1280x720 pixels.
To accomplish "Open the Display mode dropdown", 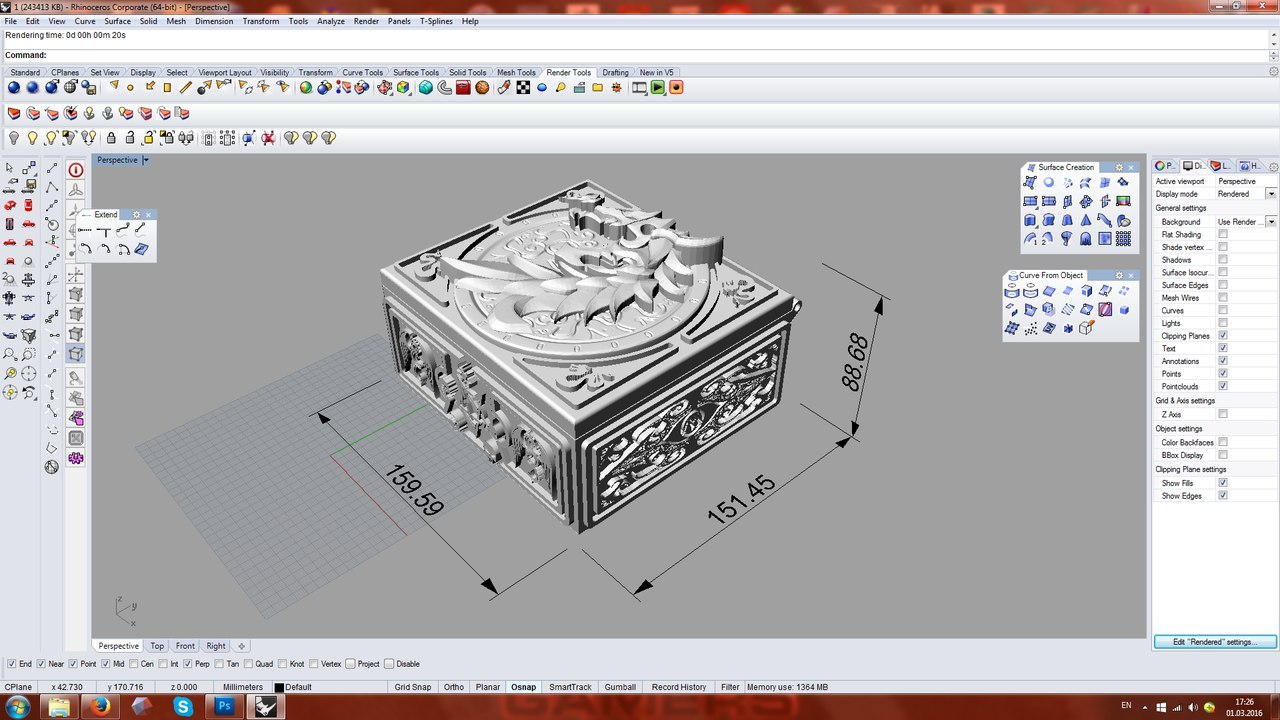I will point(1271,194).
